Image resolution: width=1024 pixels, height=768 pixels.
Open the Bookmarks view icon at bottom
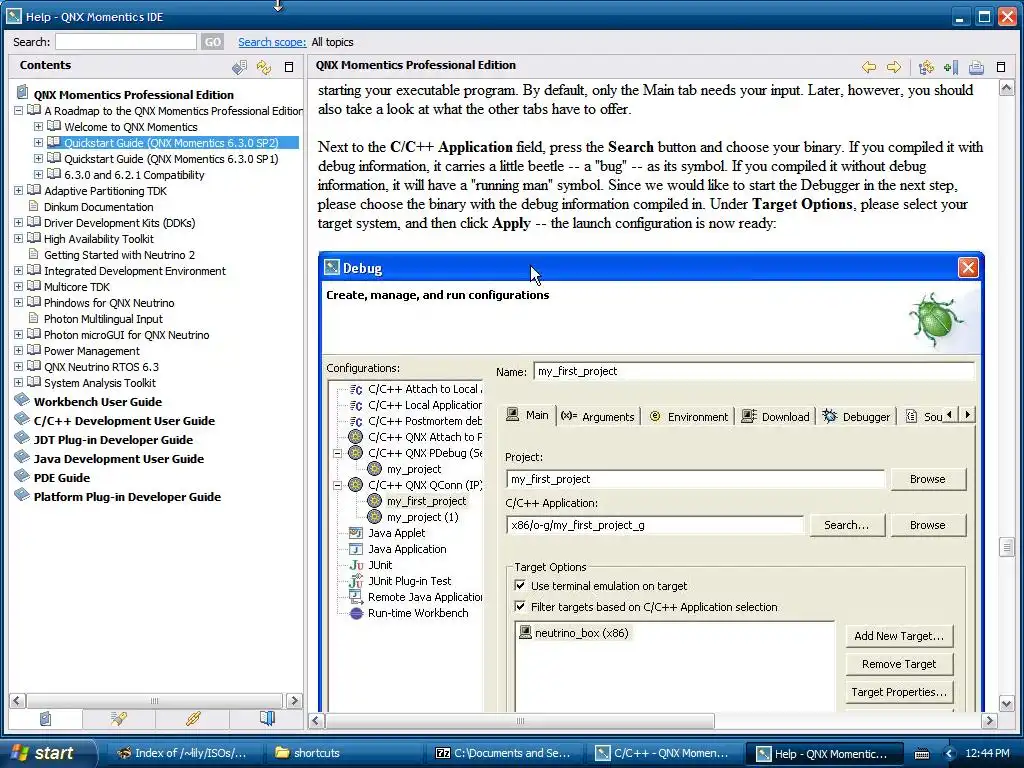pyautogui.click(x=266, y=718)
